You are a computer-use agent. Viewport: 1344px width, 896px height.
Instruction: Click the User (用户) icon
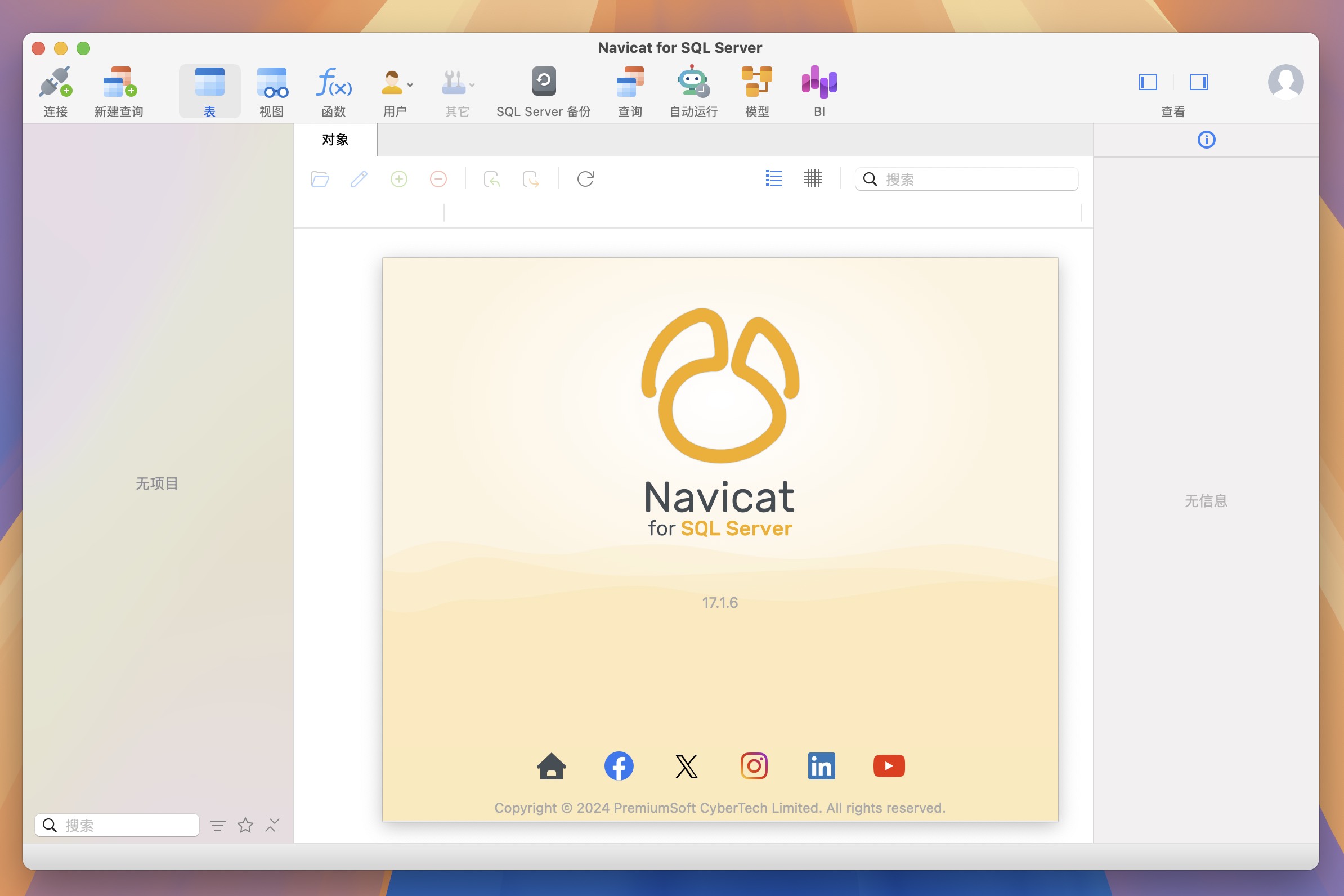click(x=392, y=82)
